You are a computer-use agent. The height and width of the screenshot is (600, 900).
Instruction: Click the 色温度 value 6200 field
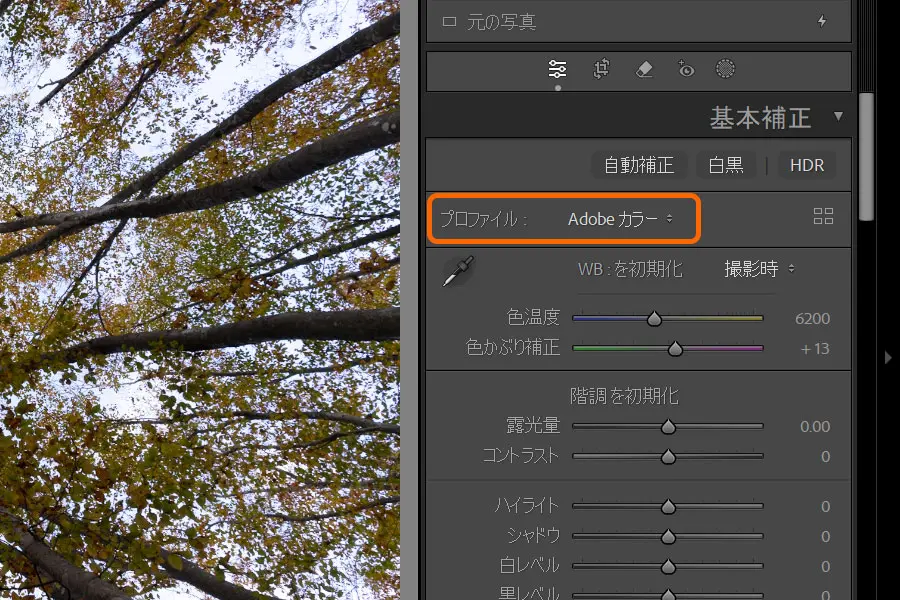point(812,319)
